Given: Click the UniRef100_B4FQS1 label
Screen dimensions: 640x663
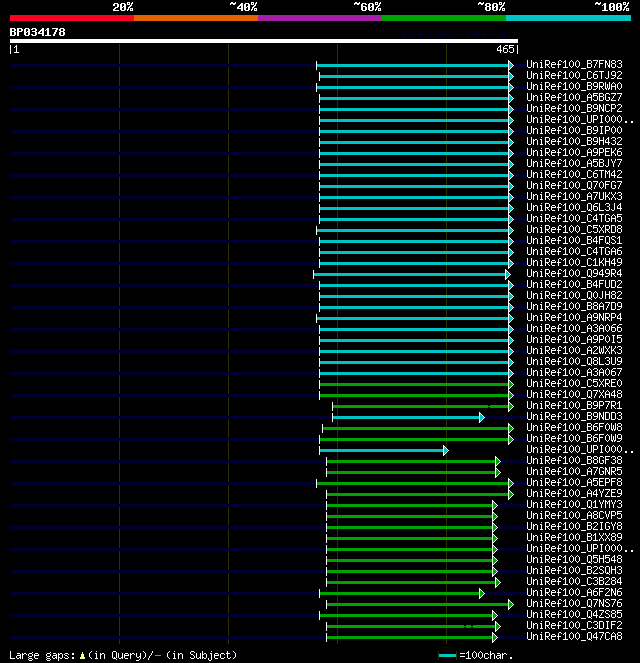Looking at the screenshot, I should coord(574,240).
